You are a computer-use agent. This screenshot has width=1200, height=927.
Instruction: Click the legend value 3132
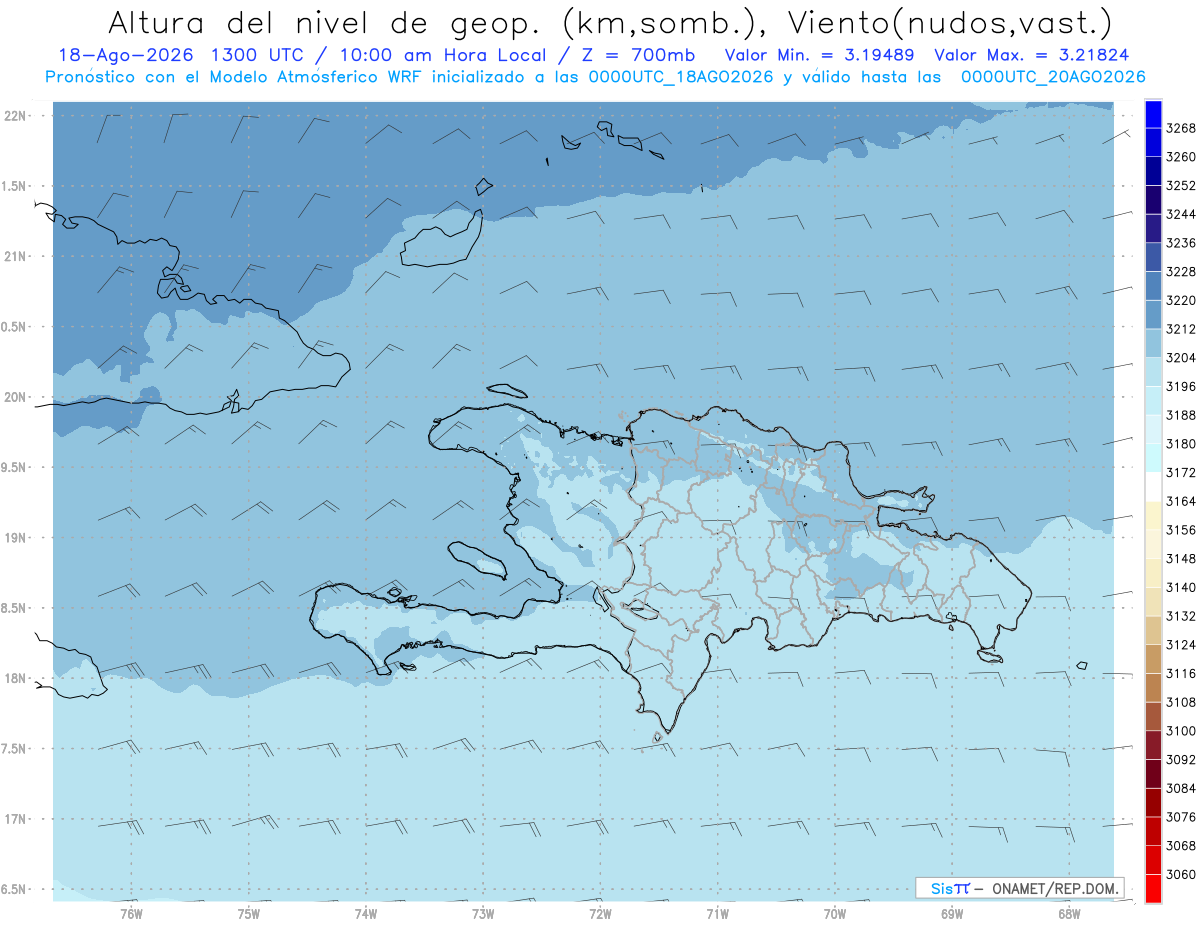[x=1181, y=616]
